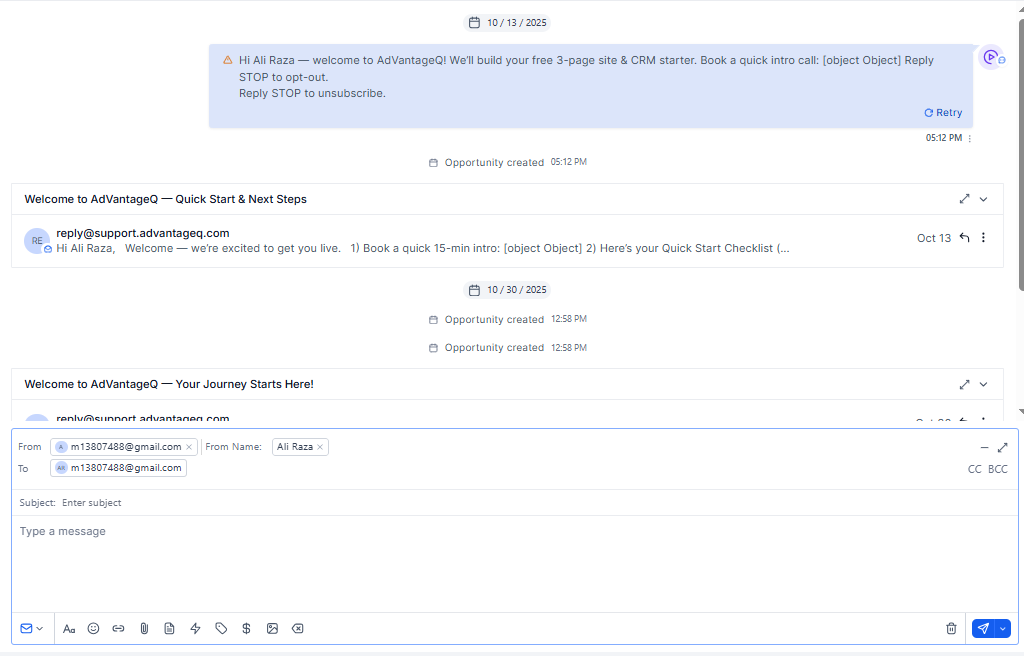The width and height of the screenshot is (1024, 656).
Task: Collapse the Your Journey Starts Here email
Action: 984,384
